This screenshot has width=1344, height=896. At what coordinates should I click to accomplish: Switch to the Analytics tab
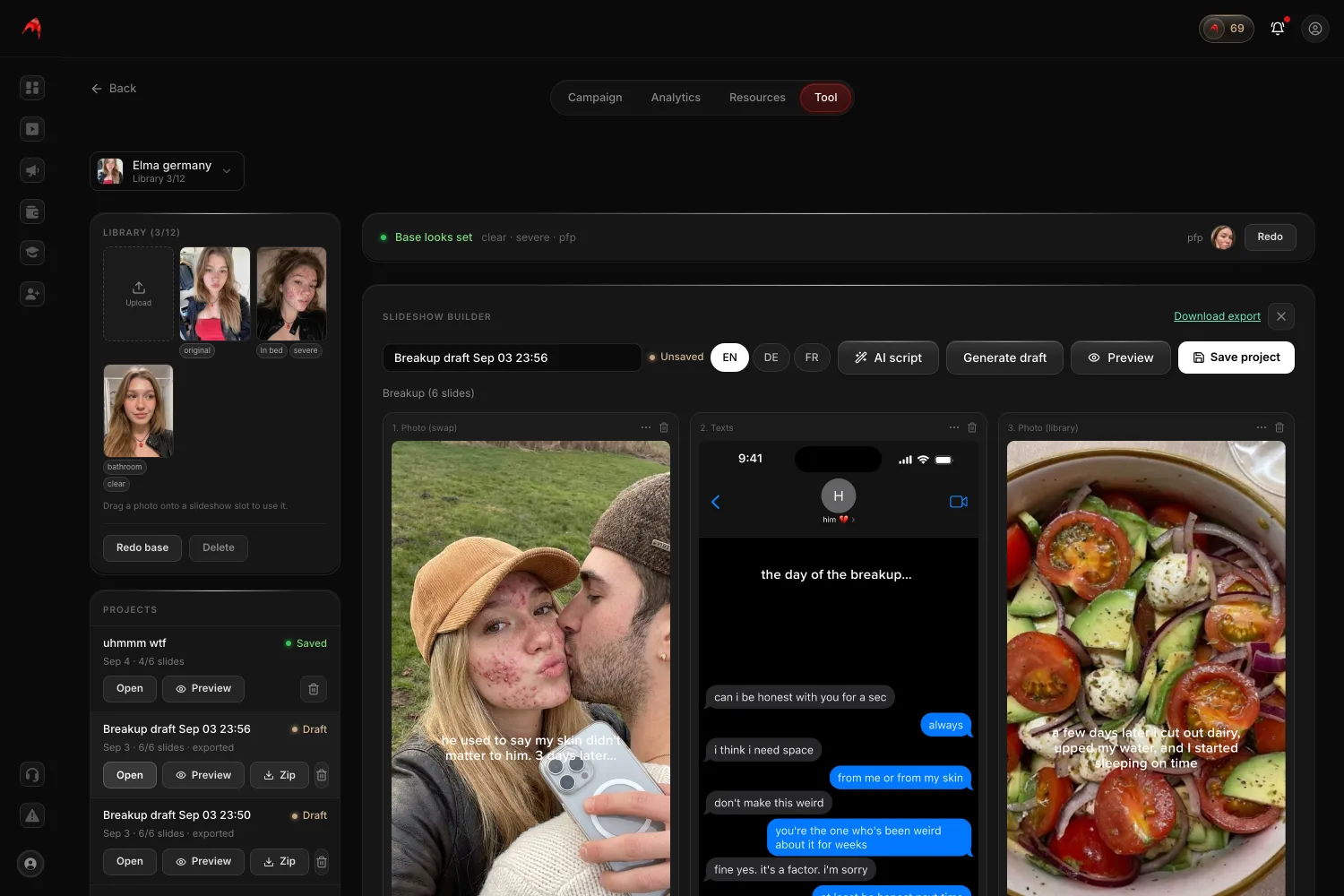pyautogui.click(x=676, y=98)
